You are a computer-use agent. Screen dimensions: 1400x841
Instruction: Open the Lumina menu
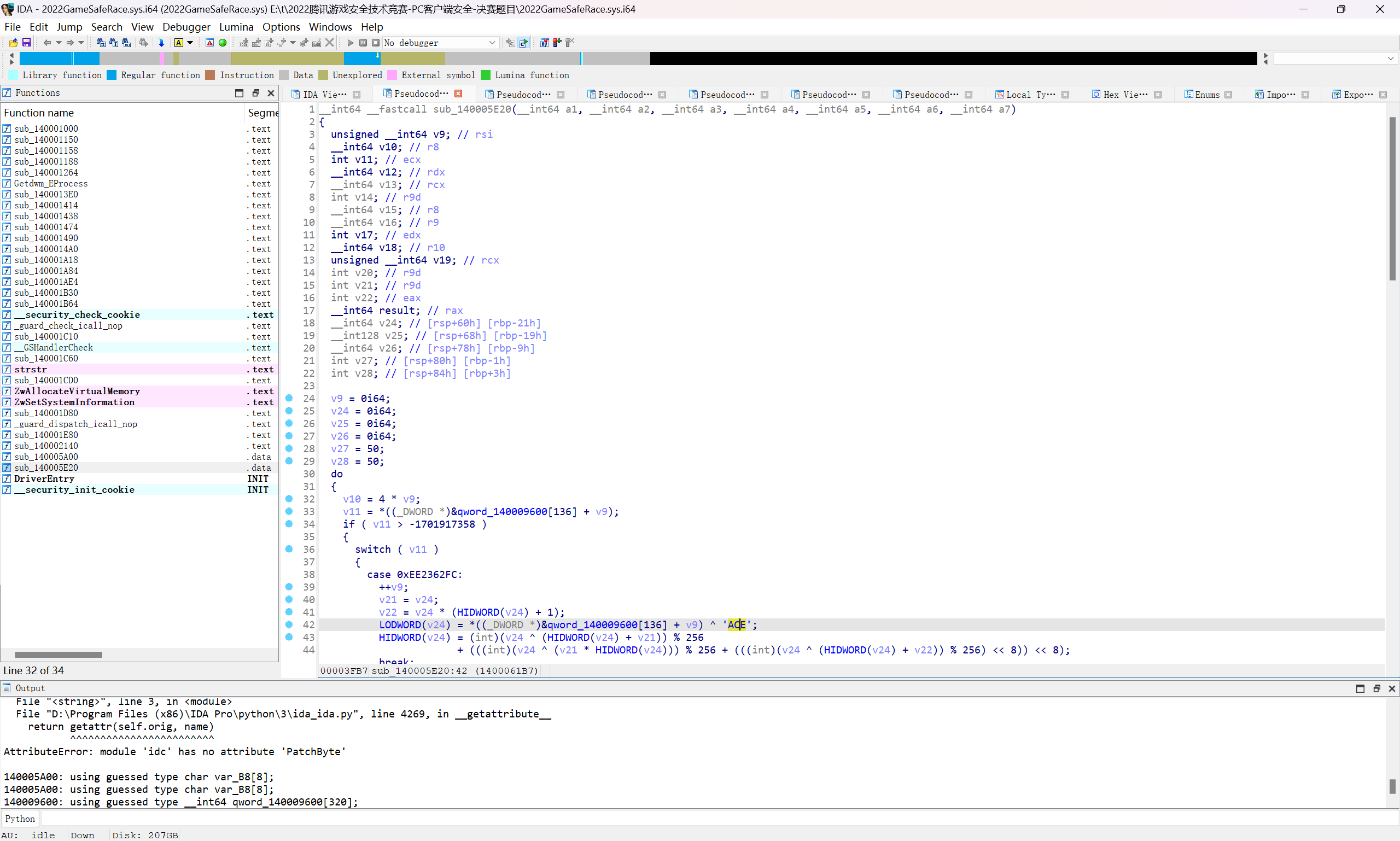(x=236, y=27)
